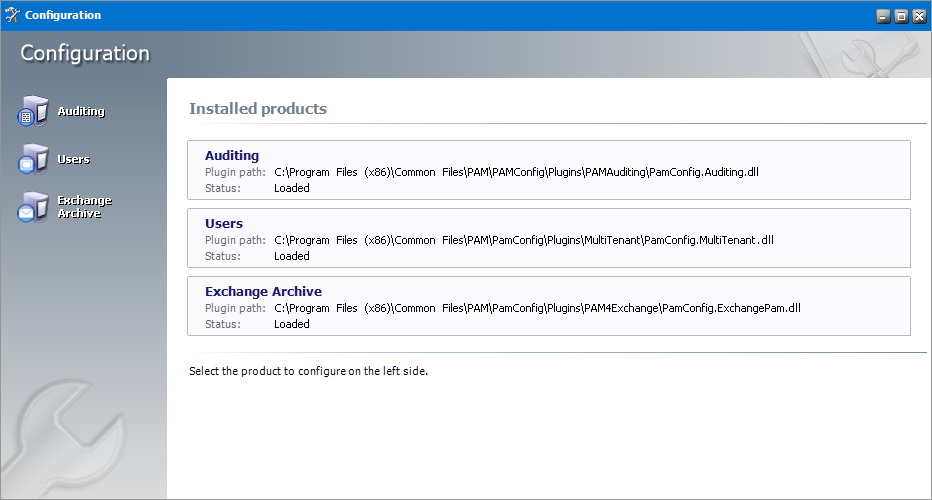Open the Auditing sidebar label
Viewport: 932px width, 500px height.
coord(81,111)
